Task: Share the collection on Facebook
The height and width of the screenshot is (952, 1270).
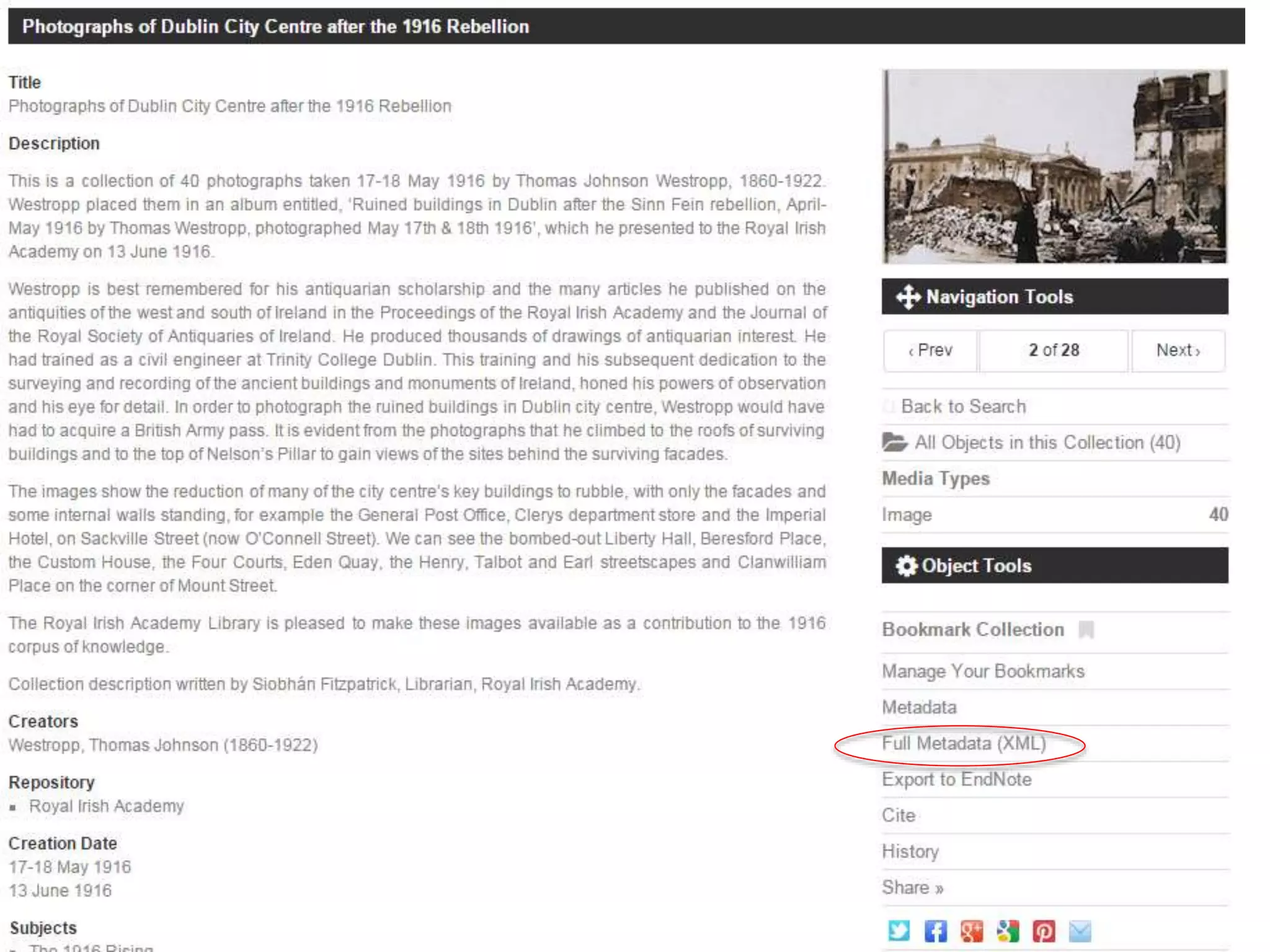Action: [935, 930]
